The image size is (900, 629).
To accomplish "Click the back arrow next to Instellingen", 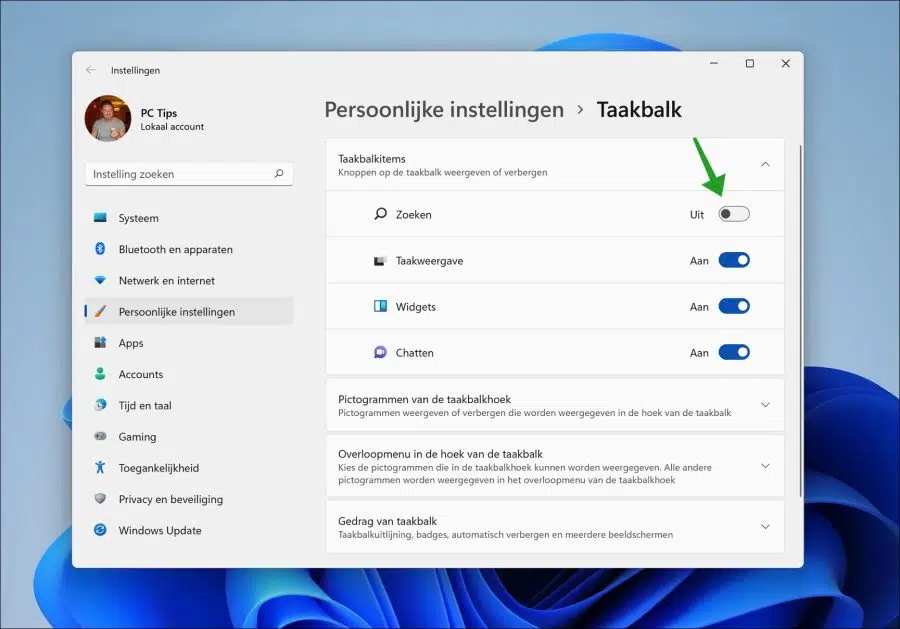I will pos(91,70).
